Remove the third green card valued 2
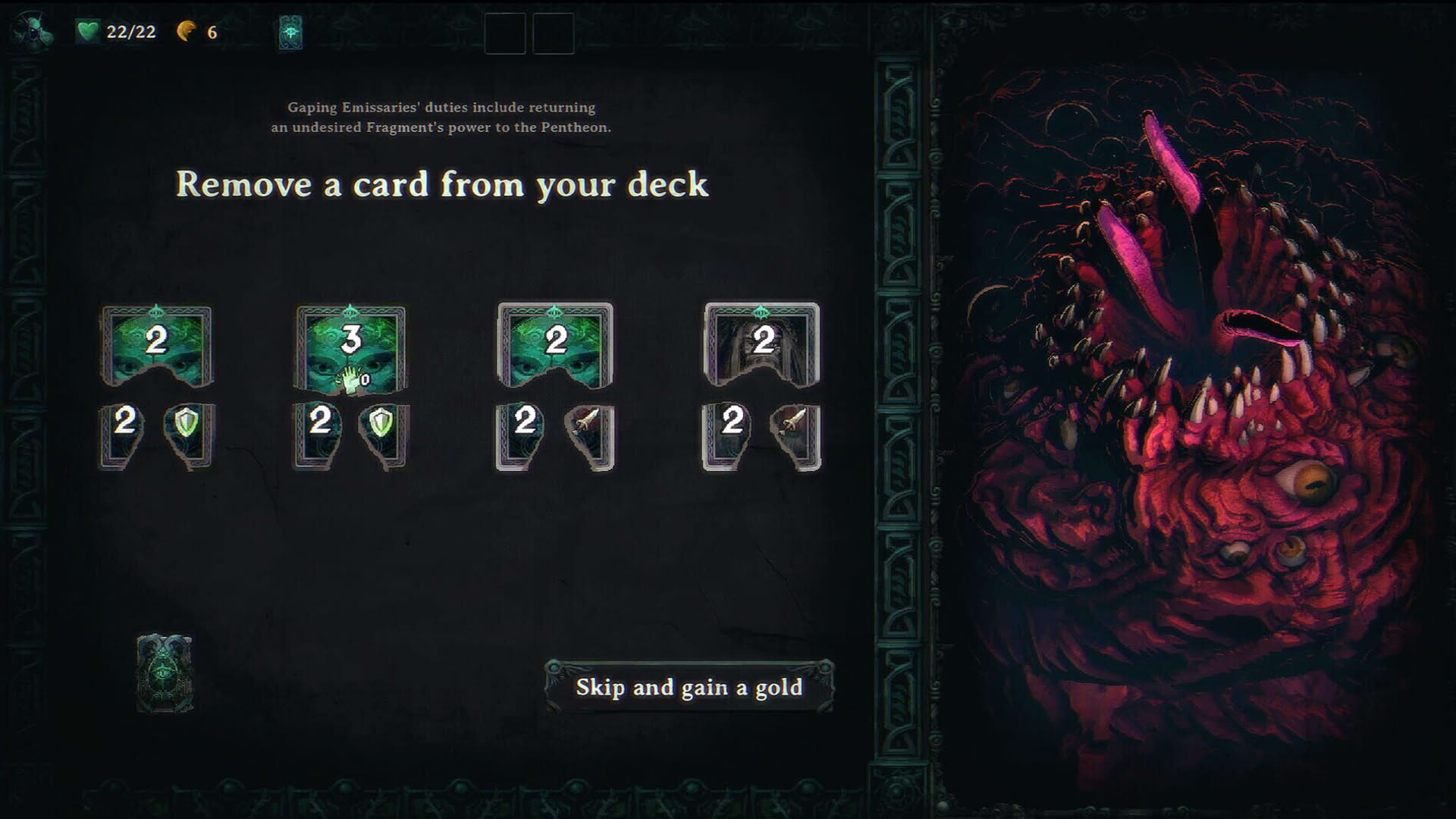This screenshot has height=819, width=1456. point(555,344)
